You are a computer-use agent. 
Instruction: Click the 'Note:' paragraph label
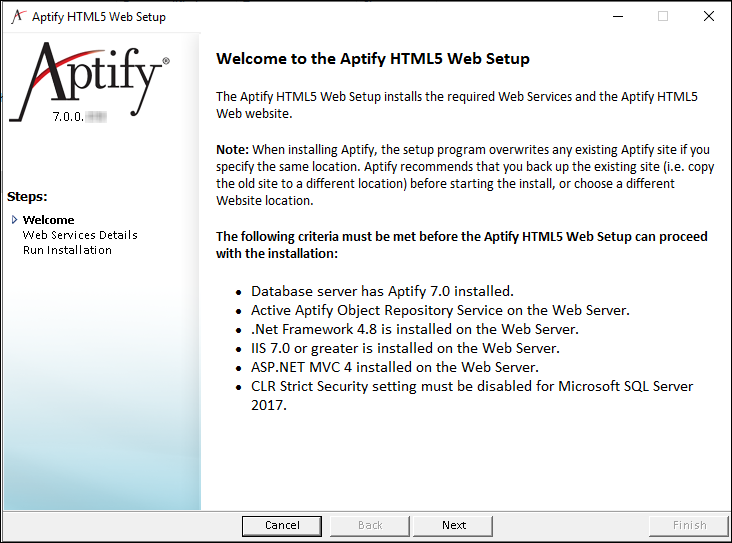tap(232, 150)
